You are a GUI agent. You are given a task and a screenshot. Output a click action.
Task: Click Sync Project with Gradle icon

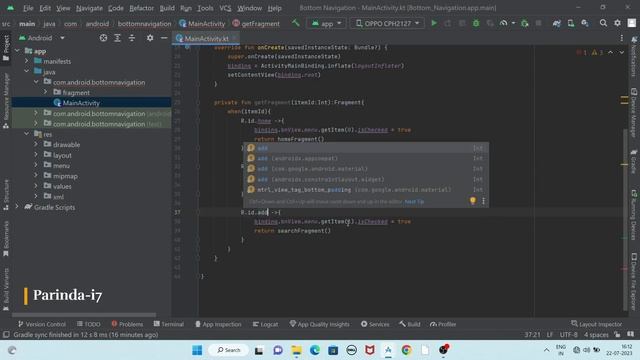point(556,23)
